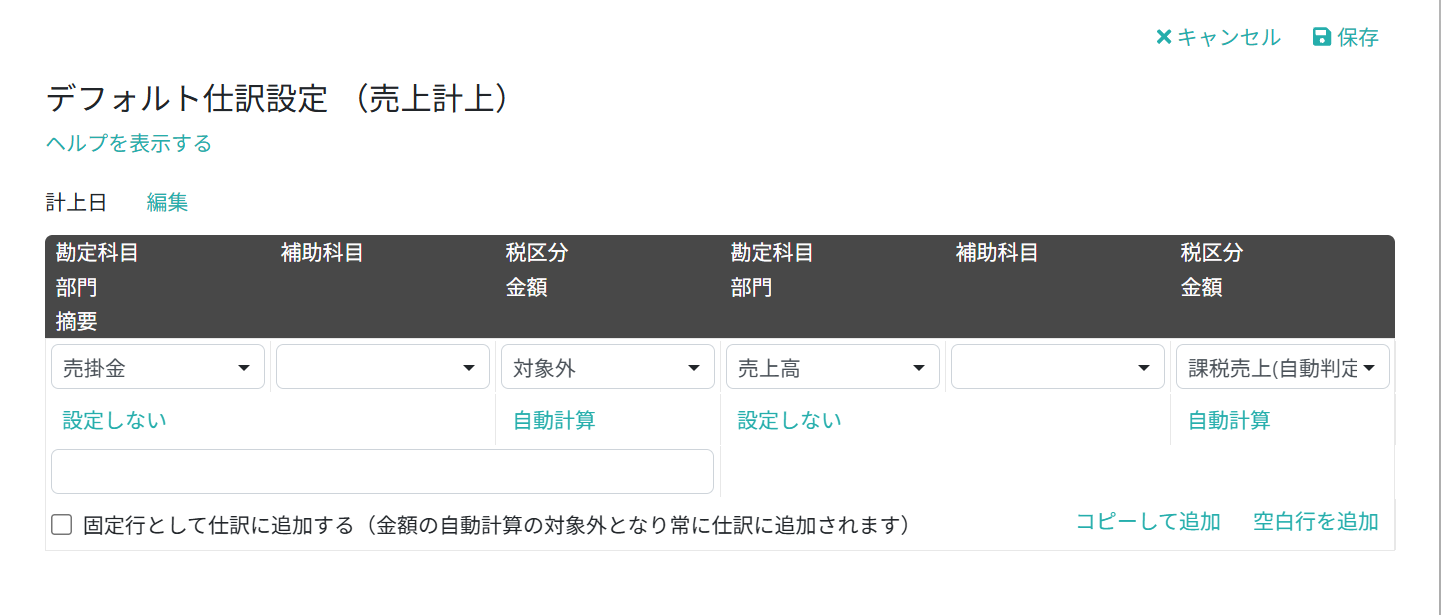
Task: Click the コピーして追加 link
Action: [1148, 521]
